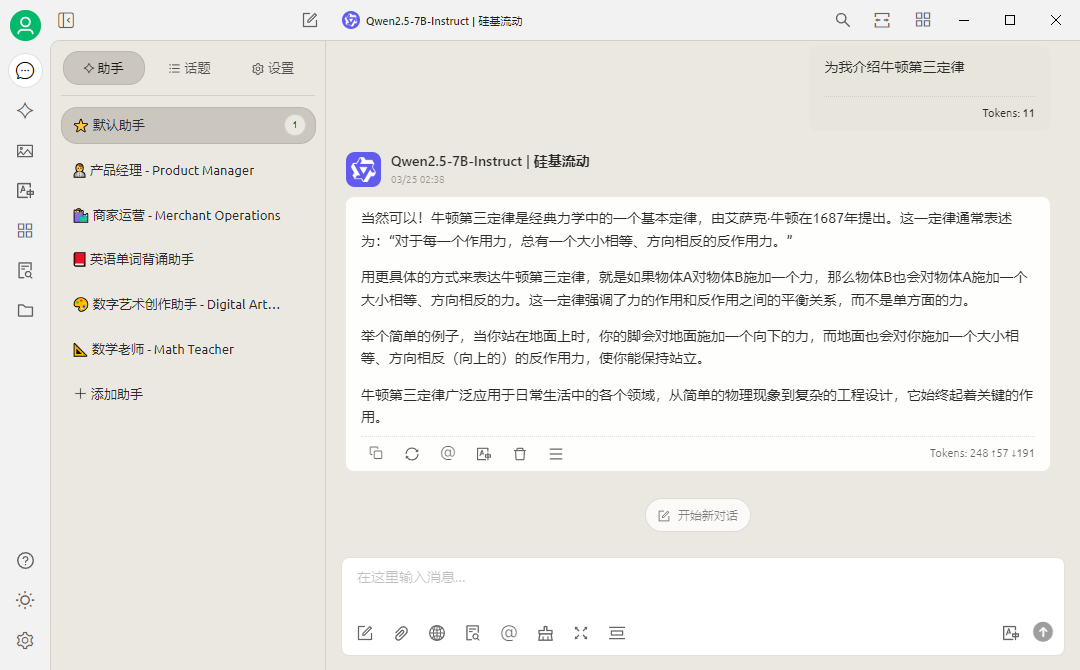Regenerate the Newton's third law response

click(x=412, y=453)
